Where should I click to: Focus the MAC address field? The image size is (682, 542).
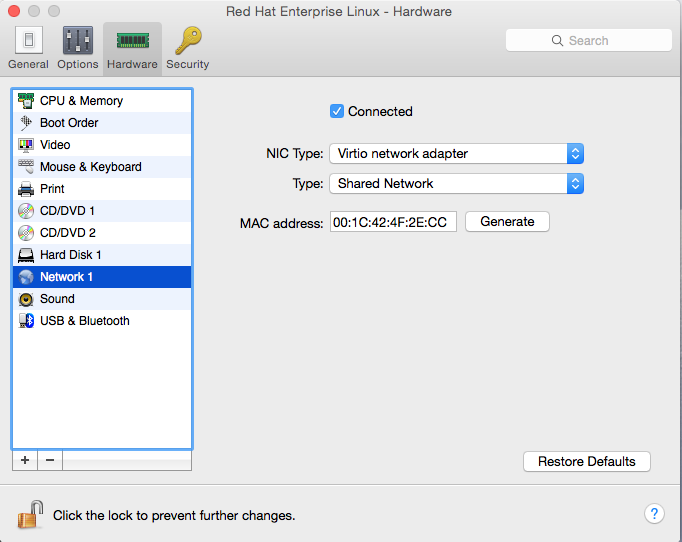pyautogui.click(x=393, y=222)
